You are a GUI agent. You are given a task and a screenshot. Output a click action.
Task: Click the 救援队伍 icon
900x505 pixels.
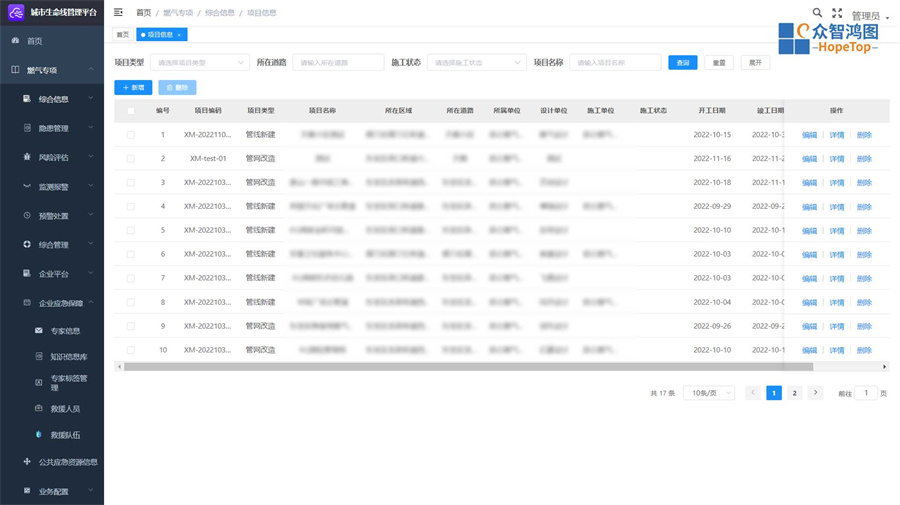pyautogui.click(x=38, y=434)
